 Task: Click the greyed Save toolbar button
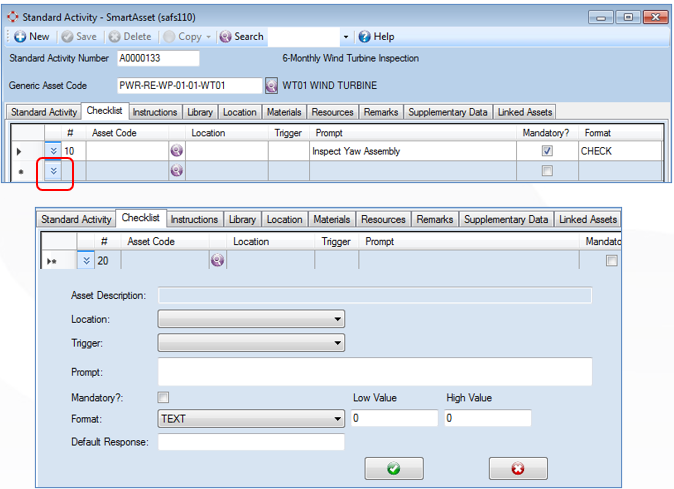[x=79, y=37]
